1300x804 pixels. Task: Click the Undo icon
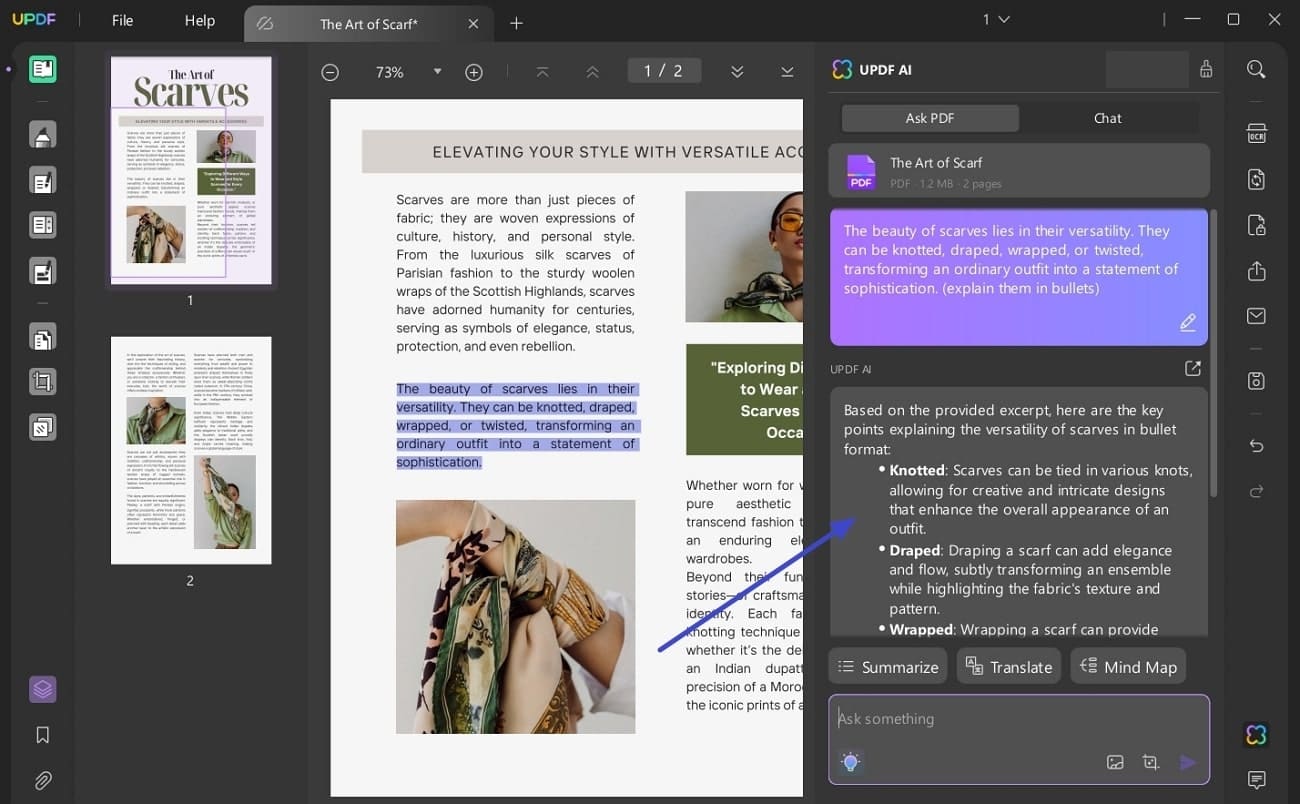tap(1256, 446)
